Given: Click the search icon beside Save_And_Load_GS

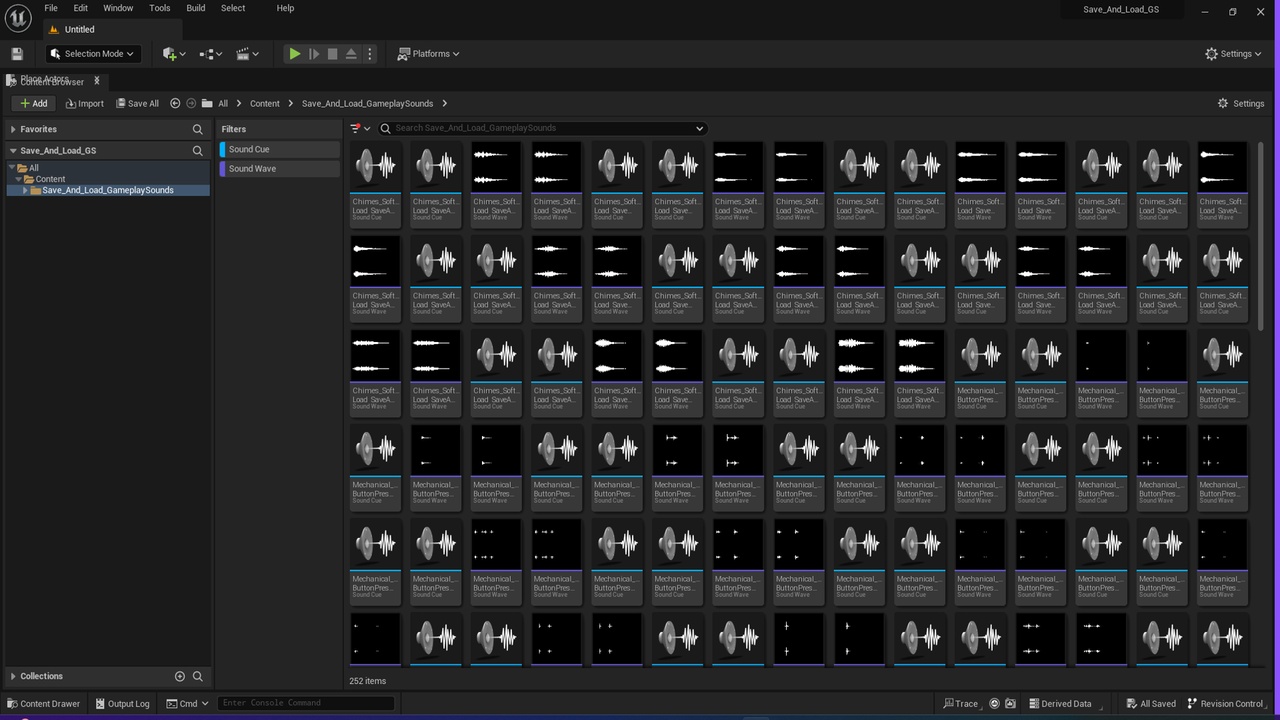Looking at the screenshot, I should pyautogui.click(x=197, y=150).
